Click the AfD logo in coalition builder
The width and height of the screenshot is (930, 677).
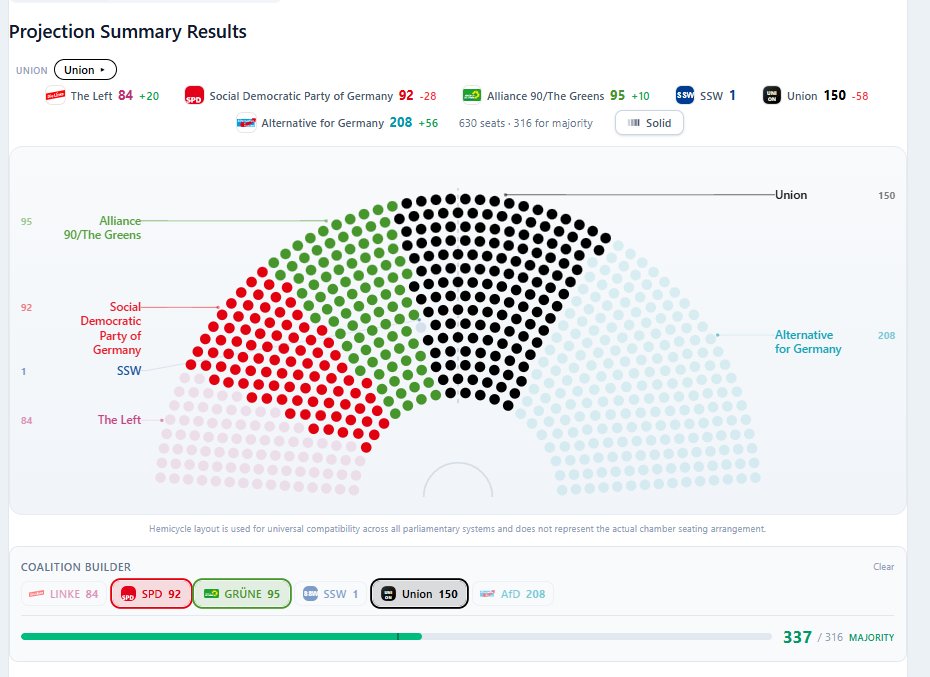[x=487, y=594]
